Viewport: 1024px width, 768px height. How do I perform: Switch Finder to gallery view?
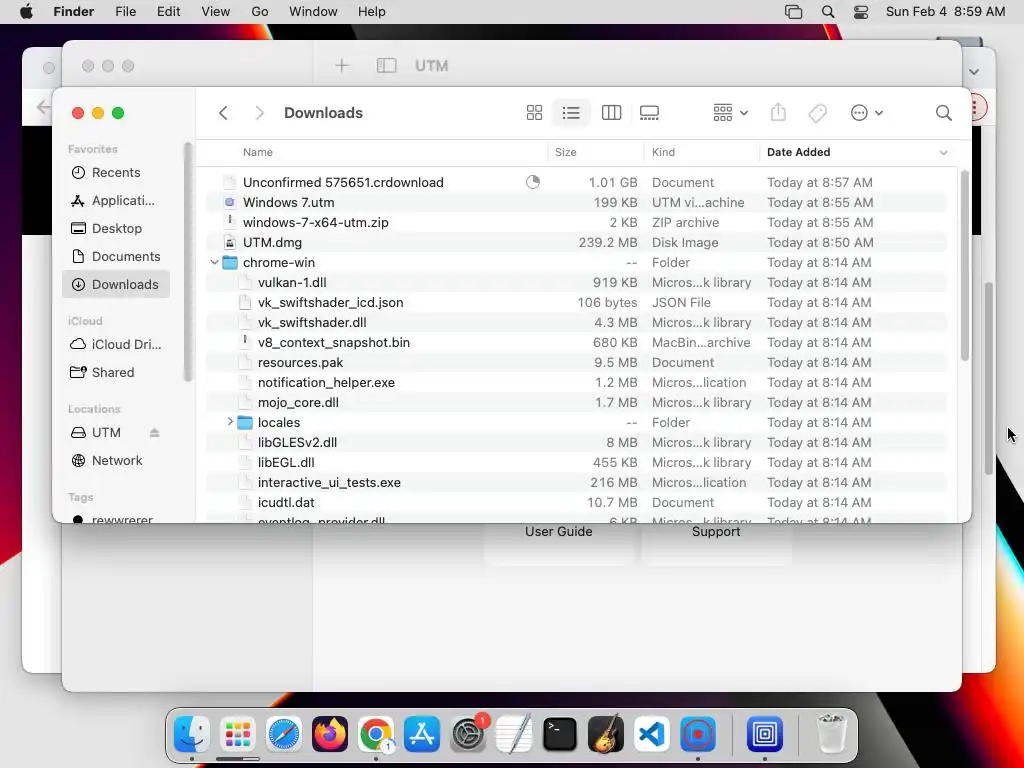(649, 113)
